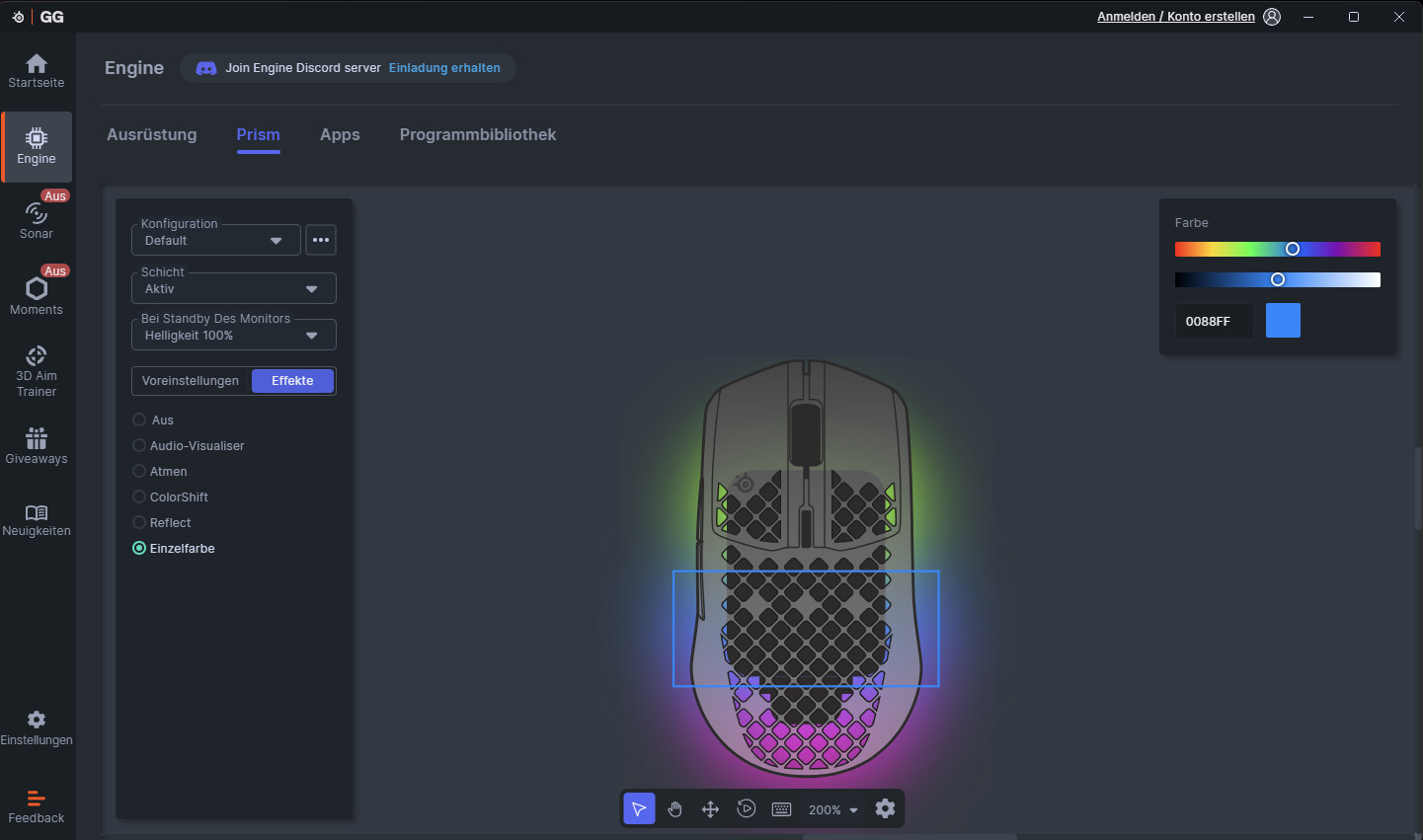
Task: Open the Schicht Aktiv dropdown
Action: [x=233, y=288]
